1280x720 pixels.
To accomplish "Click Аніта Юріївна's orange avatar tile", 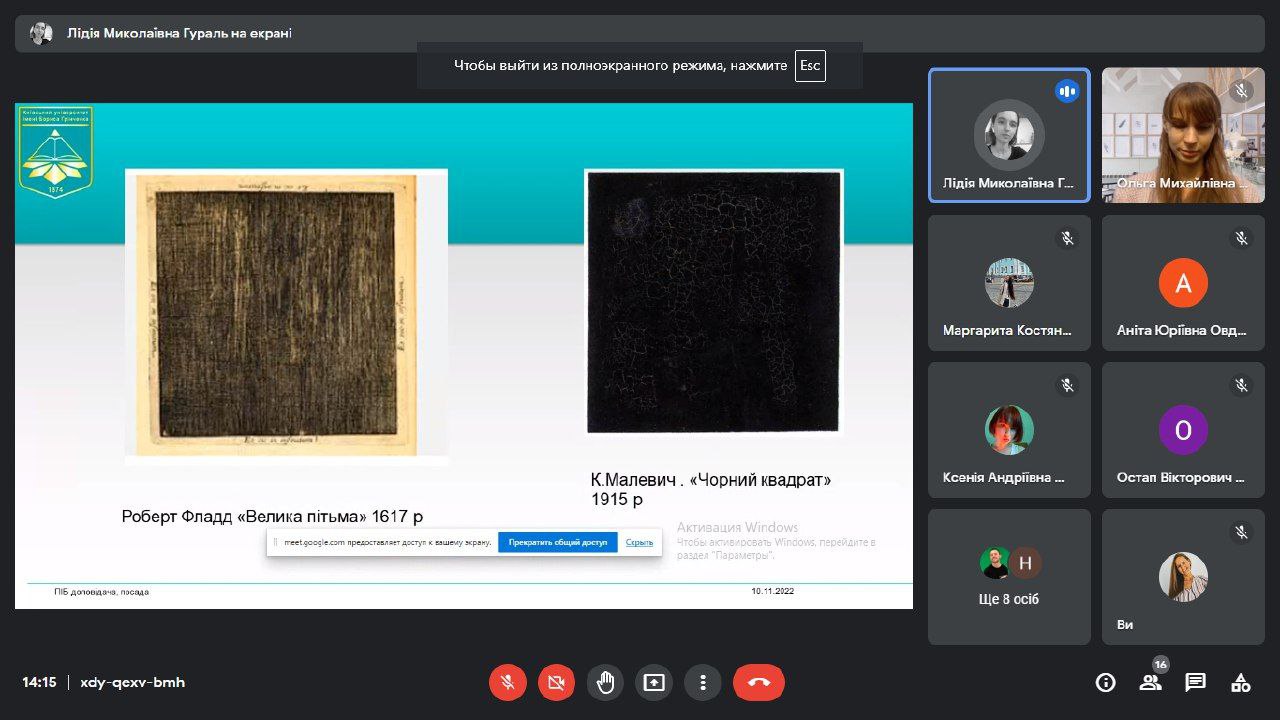I will pos(1183,283).
